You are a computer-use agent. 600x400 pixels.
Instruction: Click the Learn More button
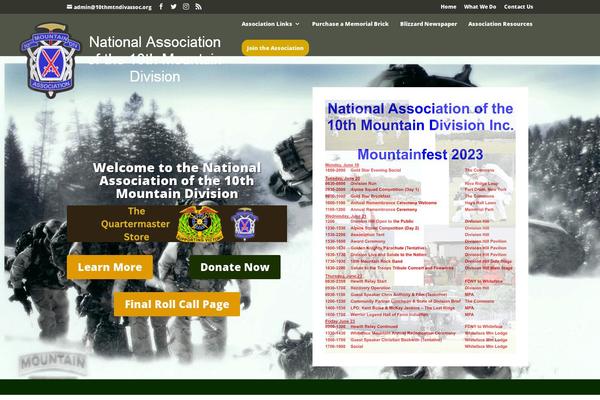[x=110, y=267]
